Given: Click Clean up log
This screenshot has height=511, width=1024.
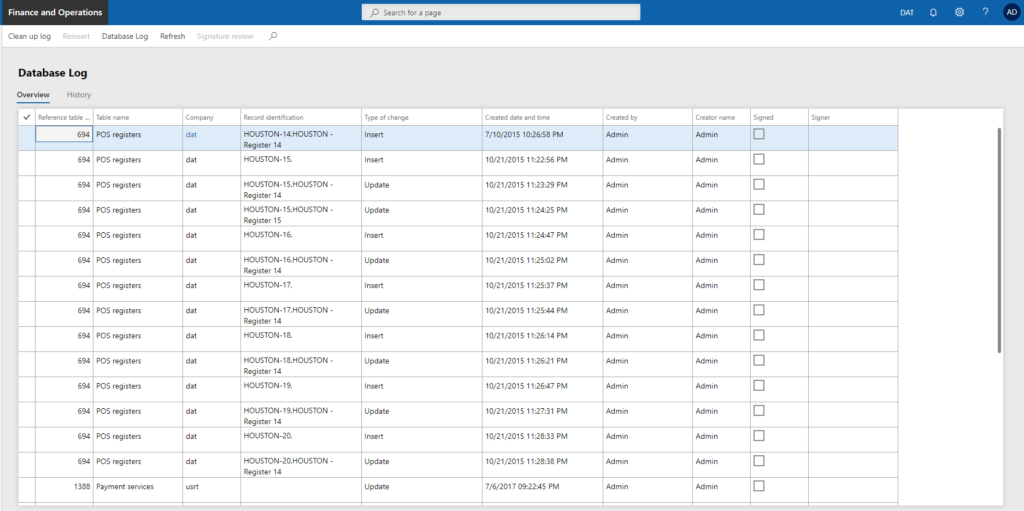Looking at the screenshot, I should coord(29,37).
